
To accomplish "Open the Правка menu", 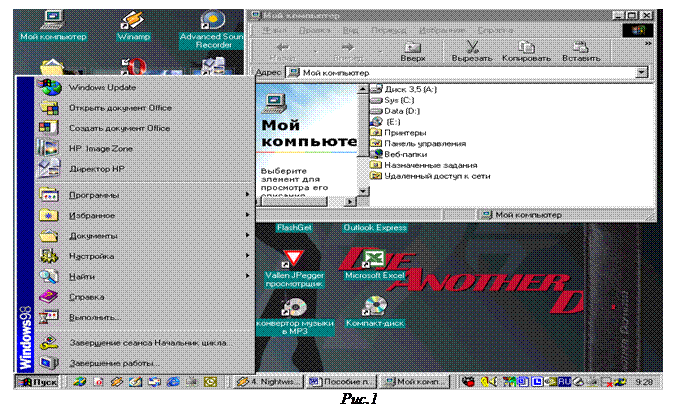I will (315, 30).
